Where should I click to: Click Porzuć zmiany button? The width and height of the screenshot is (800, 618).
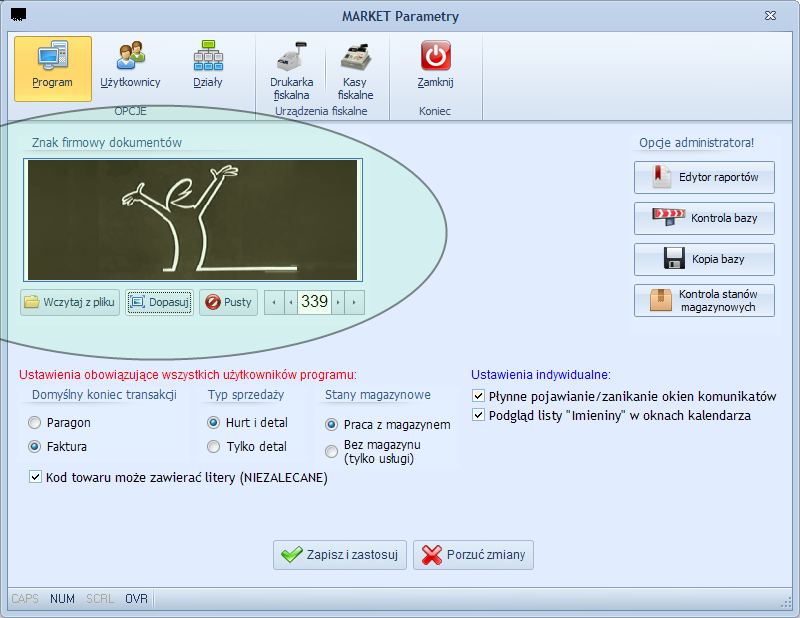pos(473,555)
